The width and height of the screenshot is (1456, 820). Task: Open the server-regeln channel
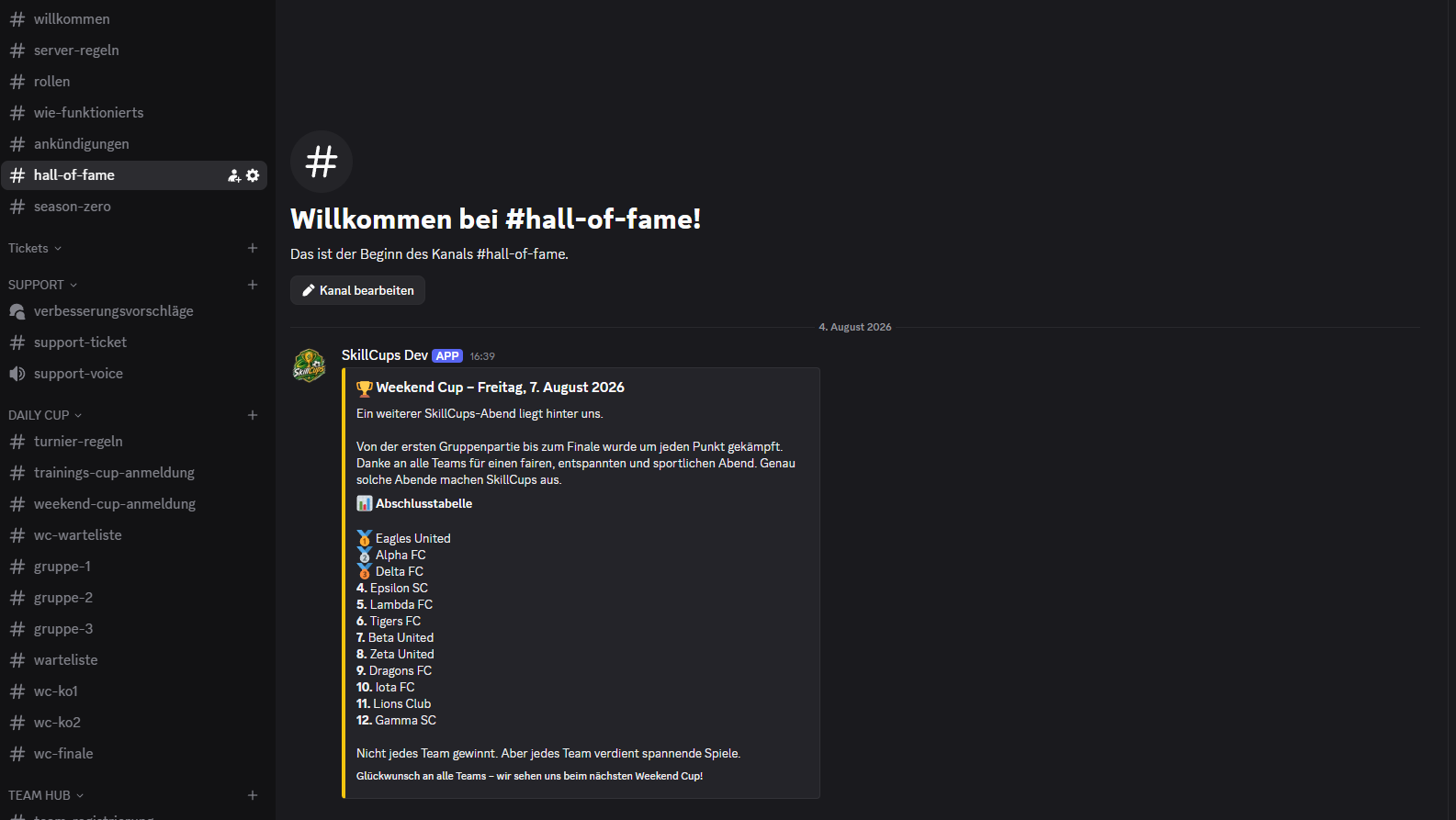pyautogui.click(x=134, y=51)
